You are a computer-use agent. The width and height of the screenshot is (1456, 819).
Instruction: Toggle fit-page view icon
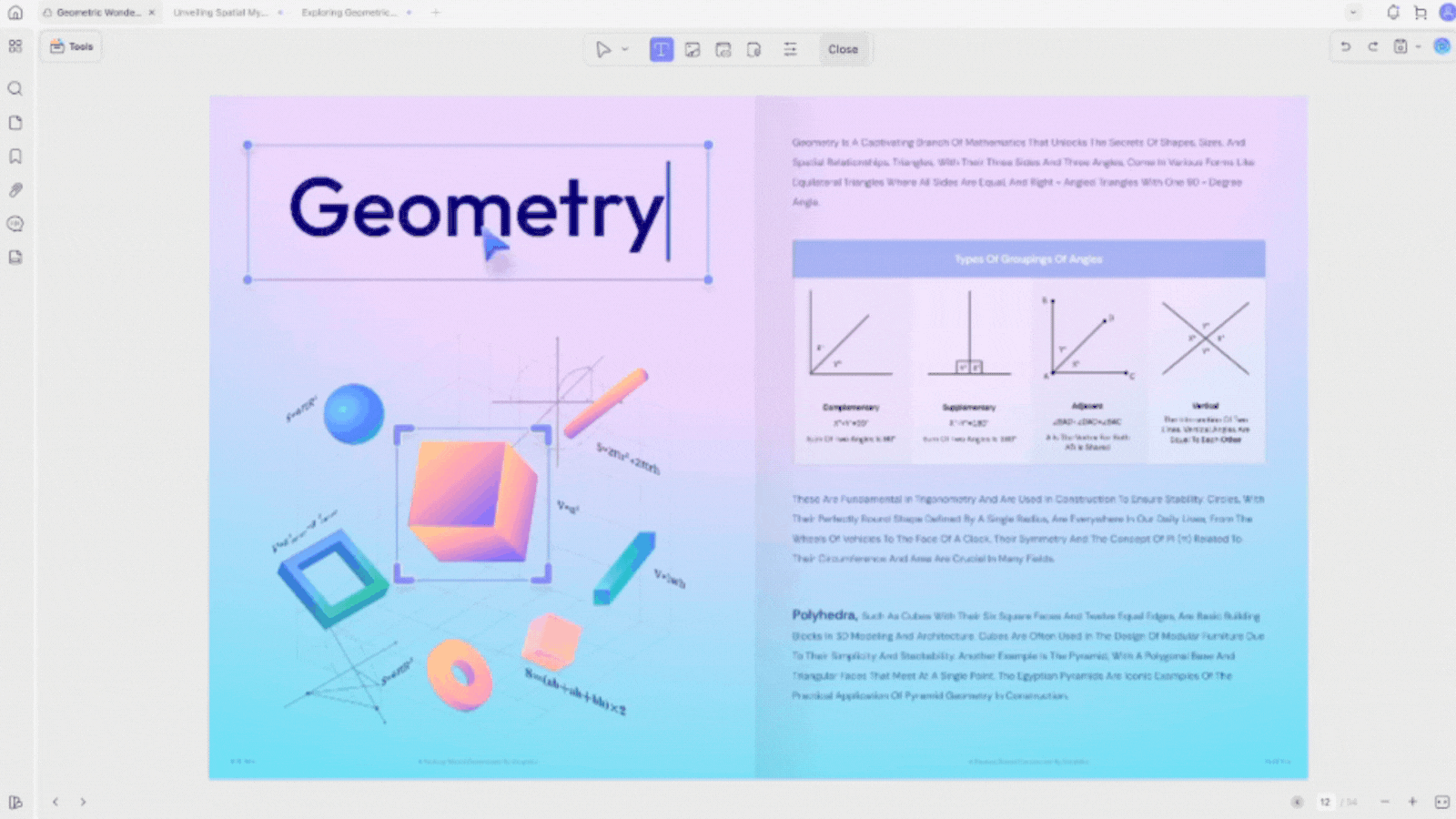coord(1441,802)
